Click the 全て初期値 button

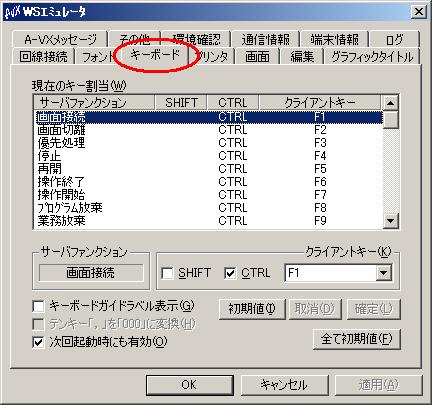tap(356, 339)
